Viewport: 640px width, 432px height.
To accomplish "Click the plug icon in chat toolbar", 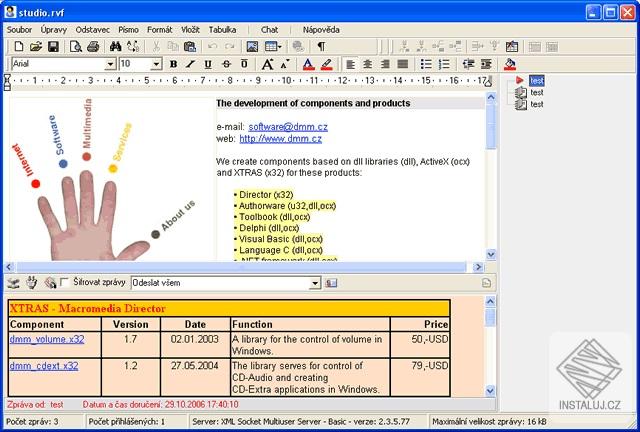I will click(x=31, y=283).
